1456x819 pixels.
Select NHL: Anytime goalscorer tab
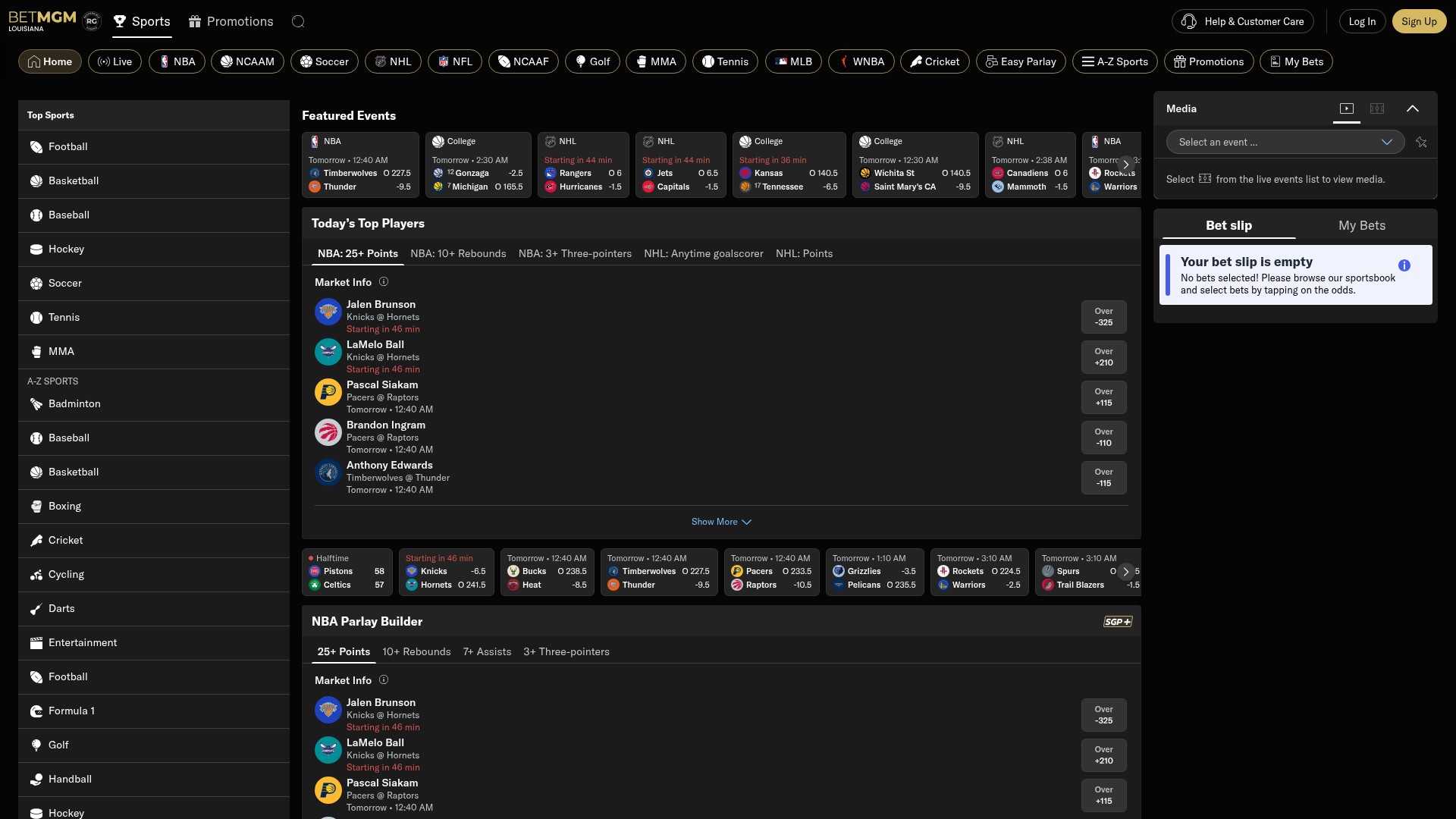pyautogui.click(x=704, y=253)
